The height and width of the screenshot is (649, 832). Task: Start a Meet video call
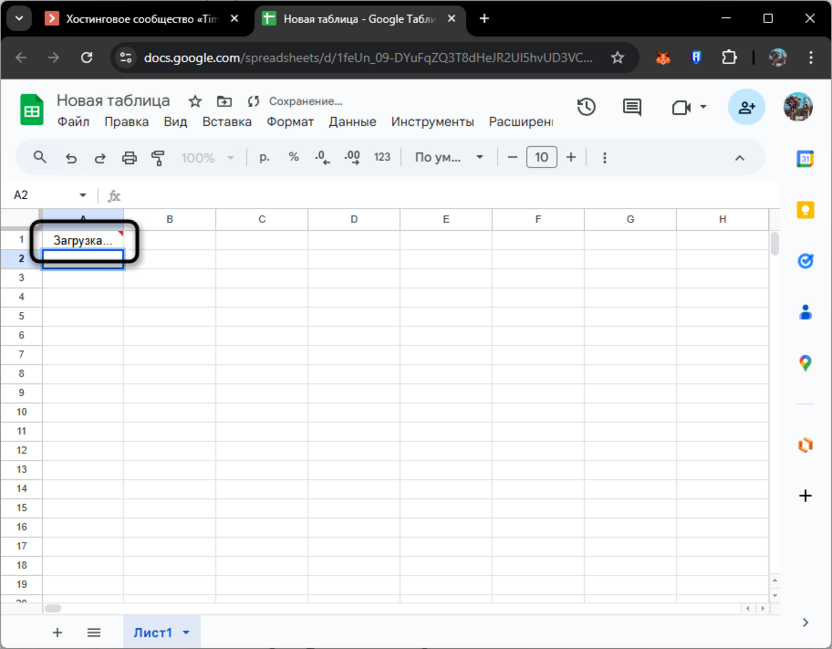pos(681,108)
